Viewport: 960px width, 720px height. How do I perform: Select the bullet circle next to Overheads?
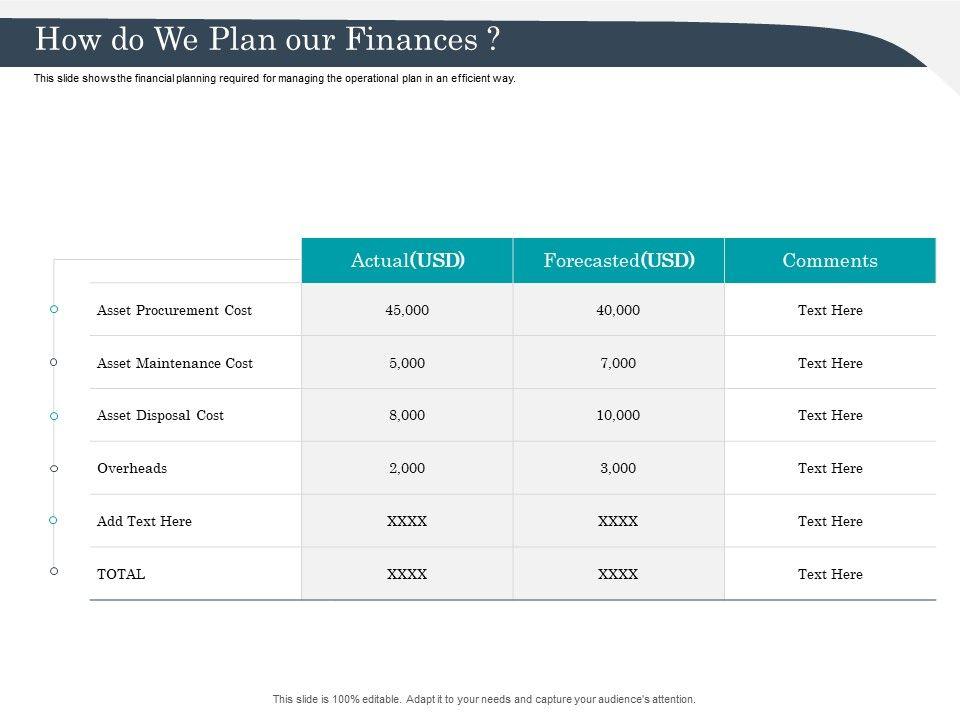coord(54,468)
